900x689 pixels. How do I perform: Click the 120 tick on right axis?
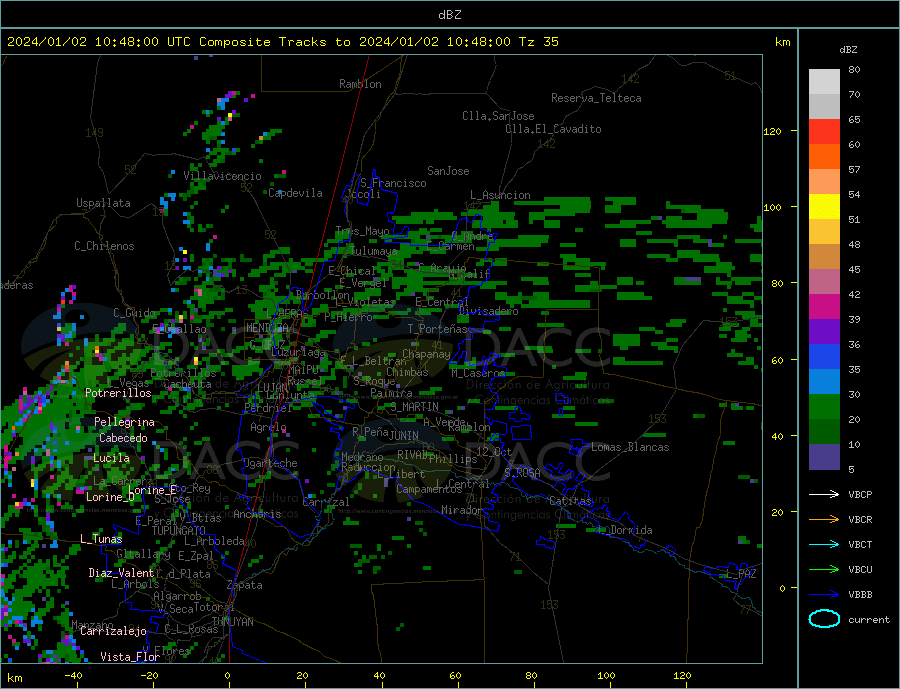[x=772, y=131]
